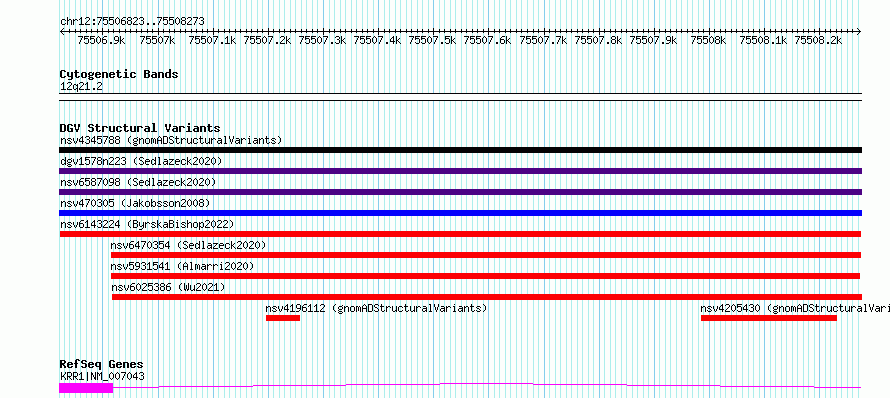Click the red nsv6470354 variant bar
Image resolution: width=890 pixels, height=398 pixels.
[x=486, y=255]
